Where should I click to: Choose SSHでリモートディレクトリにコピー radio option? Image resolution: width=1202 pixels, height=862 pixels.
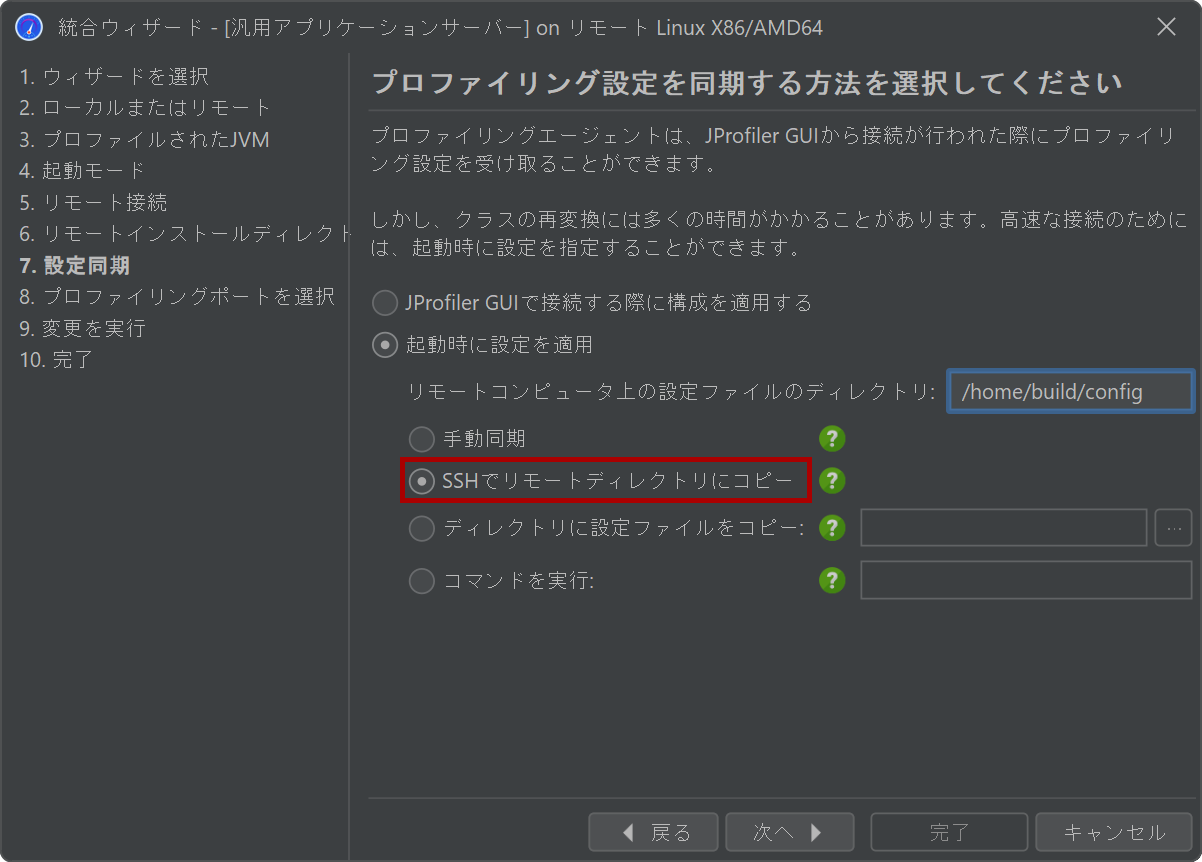(421, 481)
